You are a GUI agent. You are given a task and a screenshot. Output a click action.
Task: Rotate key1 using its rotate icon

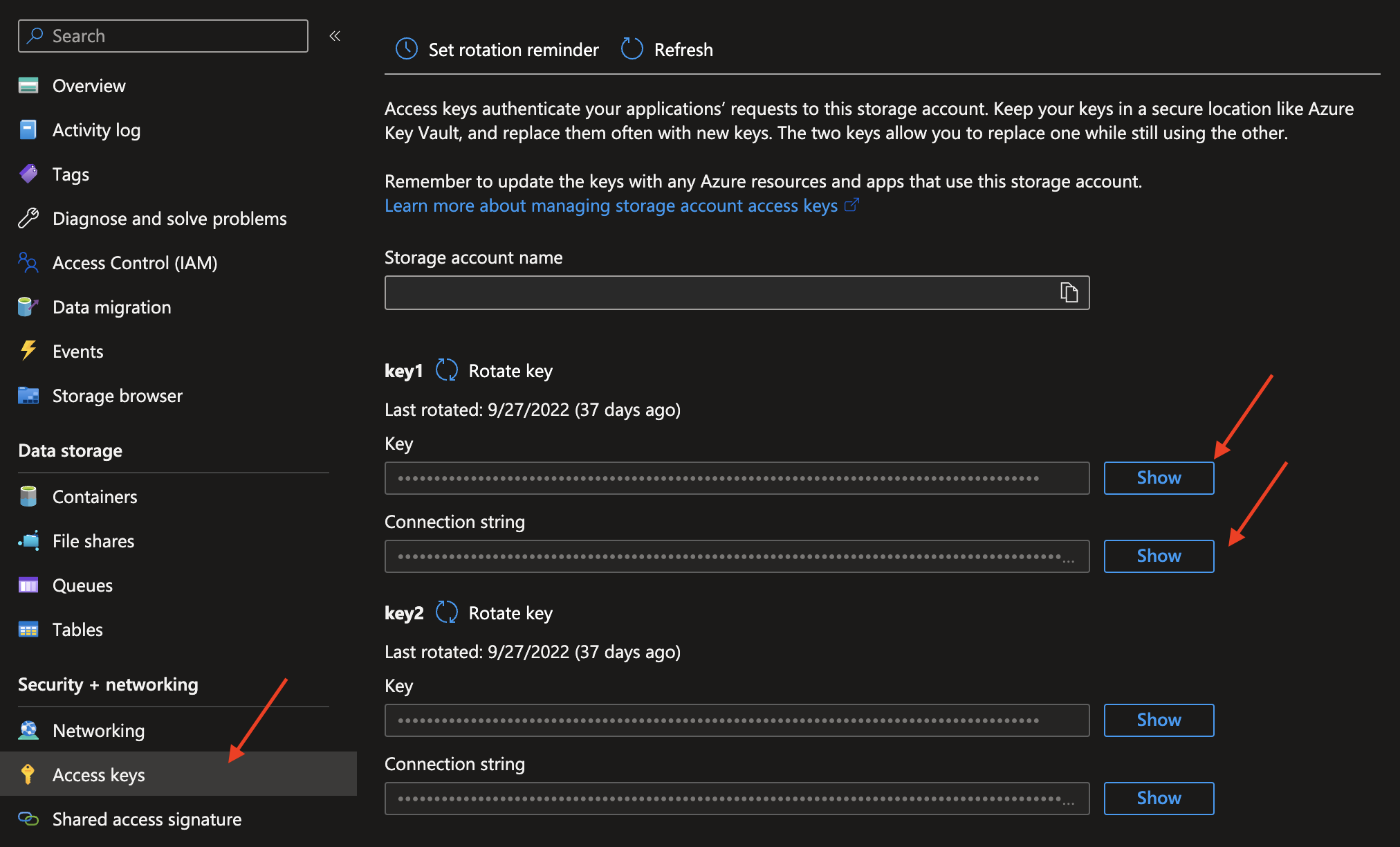447,370
